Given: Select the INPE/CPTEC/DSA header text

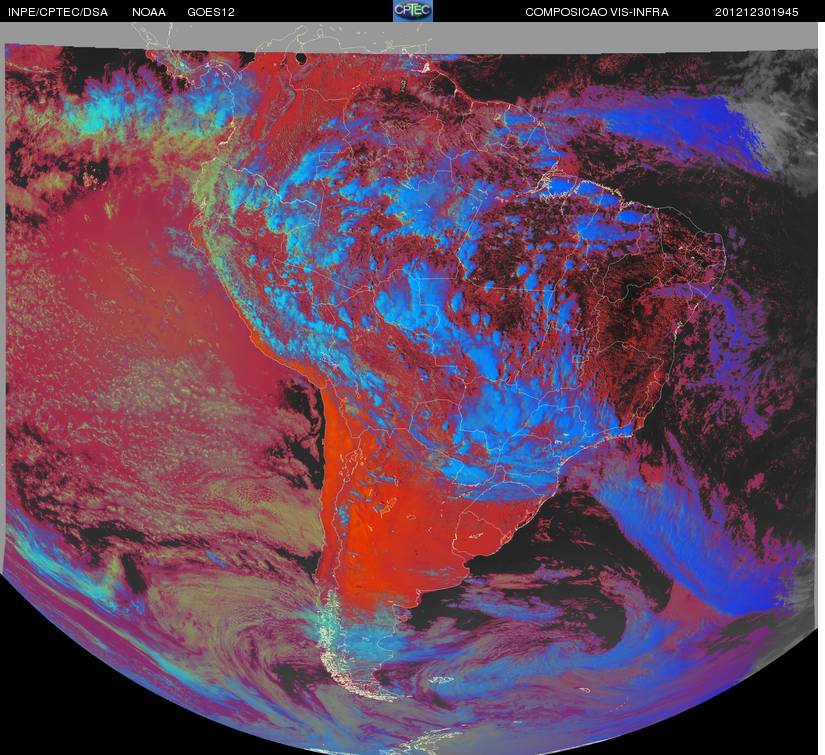Looking at the screenshot, I should (x=58, y=12).
